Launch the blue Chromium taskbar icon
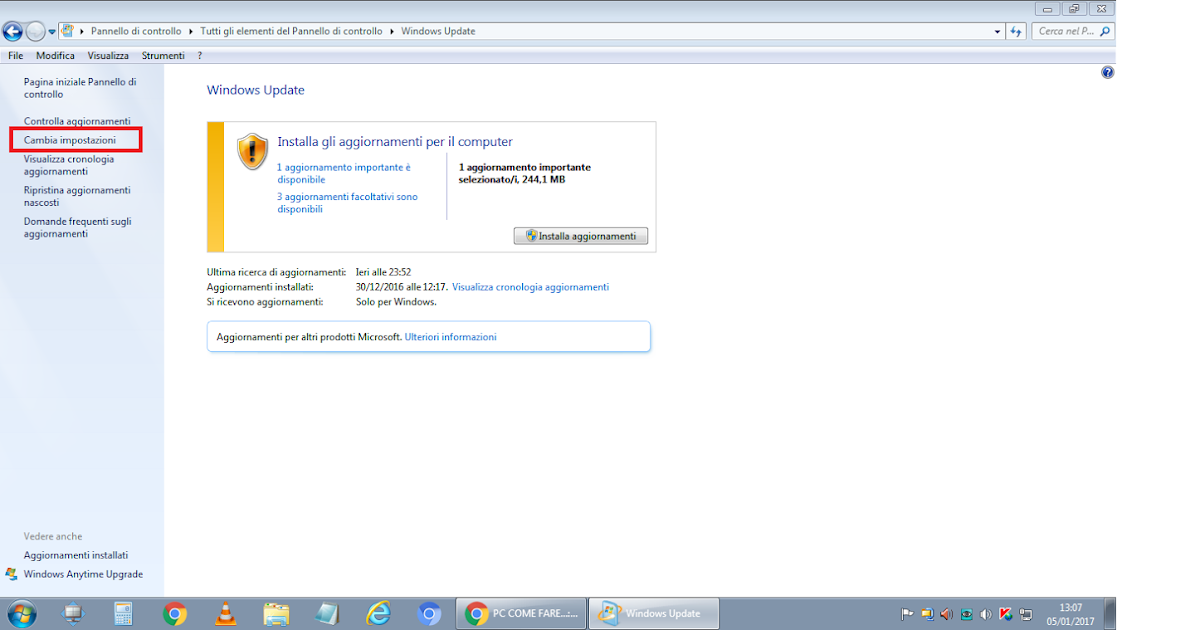Image resolution: width=1200 pixels, height=630 pixels. pyautogui.click(x=429, y=613)
